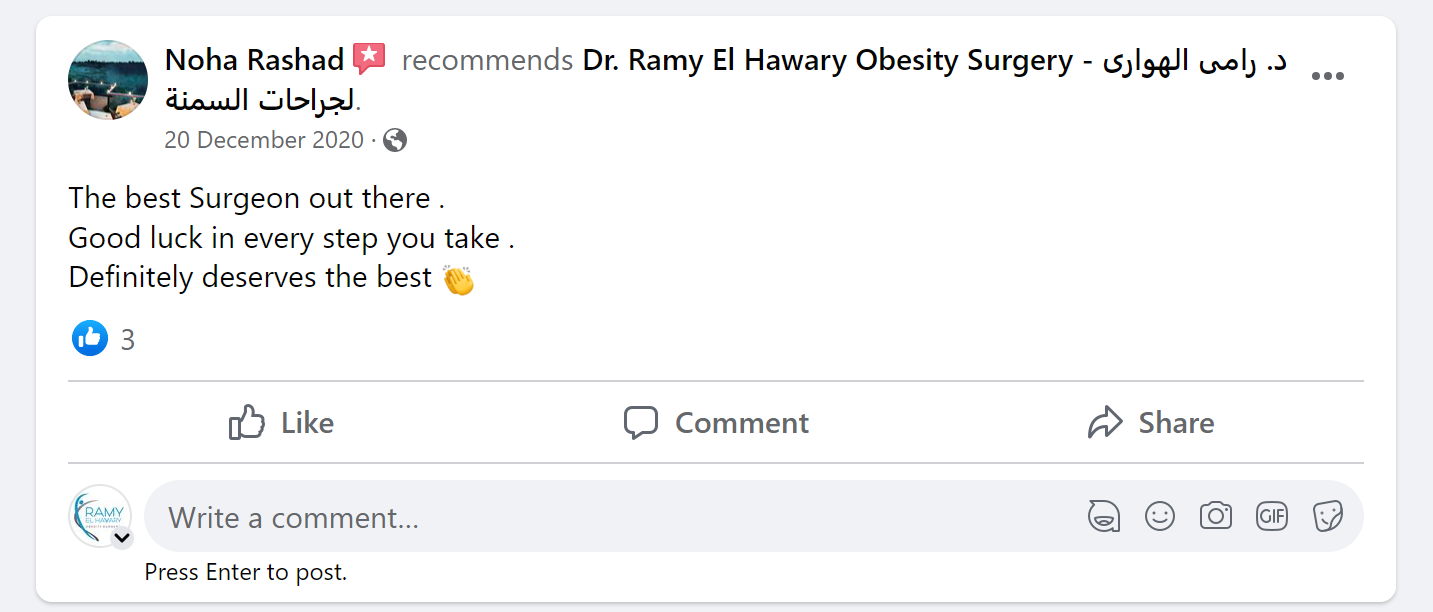Click the blue thumbs-up reaction icon
The image size is (1433, 612).
(x=90, y=339)
